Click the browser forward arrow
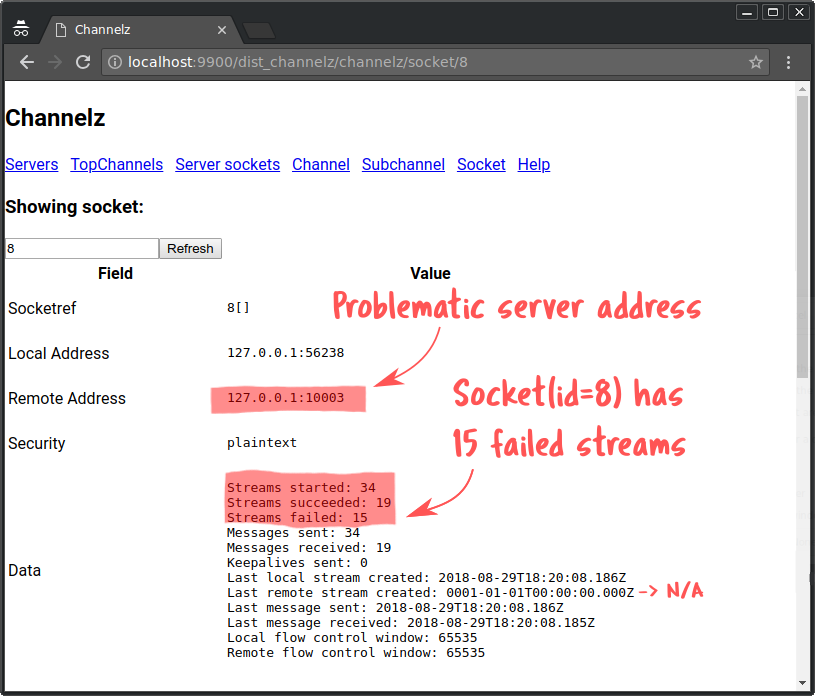The width and height of the screenshot is (815, 696). pyautogui.click(x=55, y=62)
